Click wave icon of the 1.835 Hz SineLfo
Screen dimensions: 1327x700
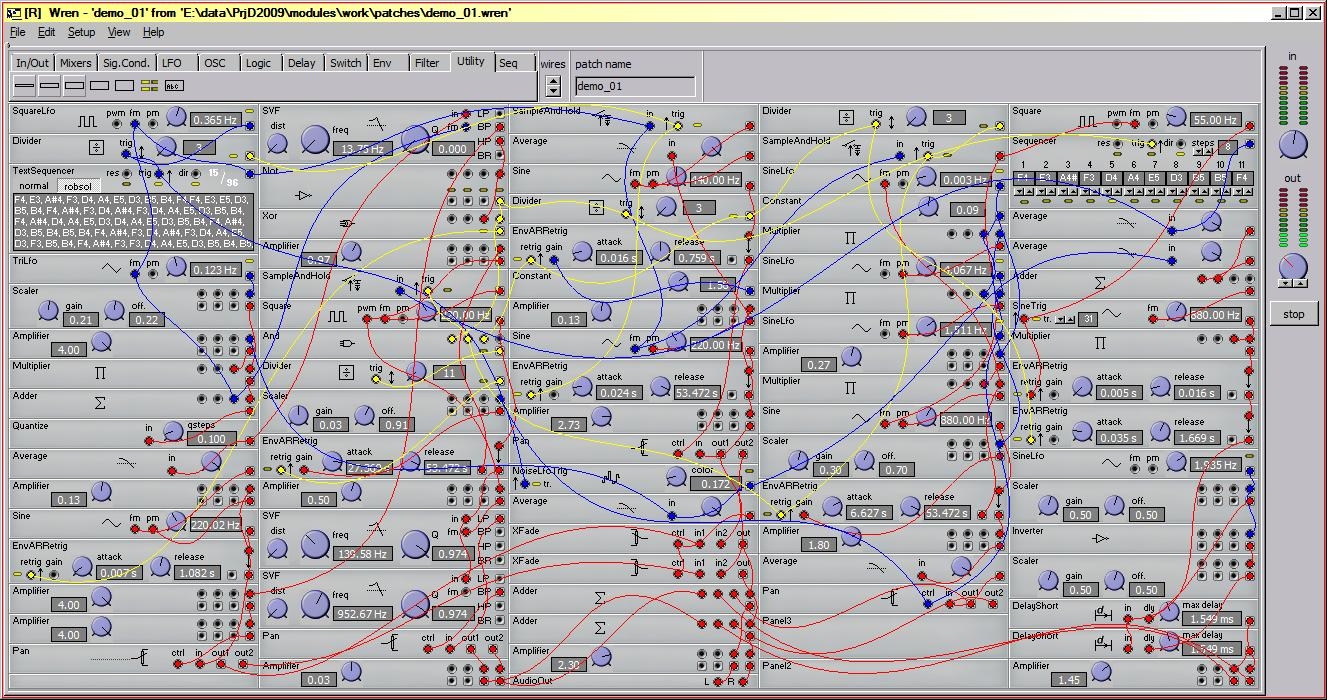pyautogui.click(x=1110, y=464)
